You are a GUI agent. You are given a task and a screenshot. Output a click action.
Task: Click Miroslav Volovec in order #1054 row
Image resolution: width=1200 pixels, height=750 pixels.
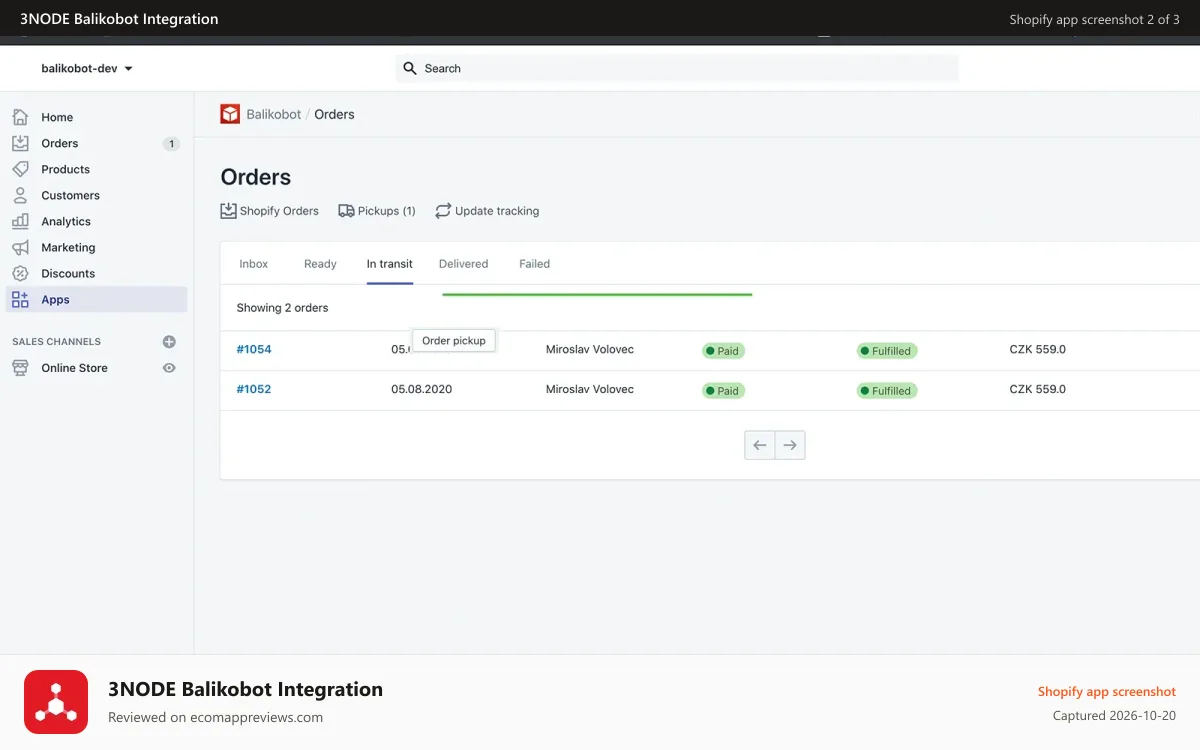pyautogui.click(x=590, y=349)
